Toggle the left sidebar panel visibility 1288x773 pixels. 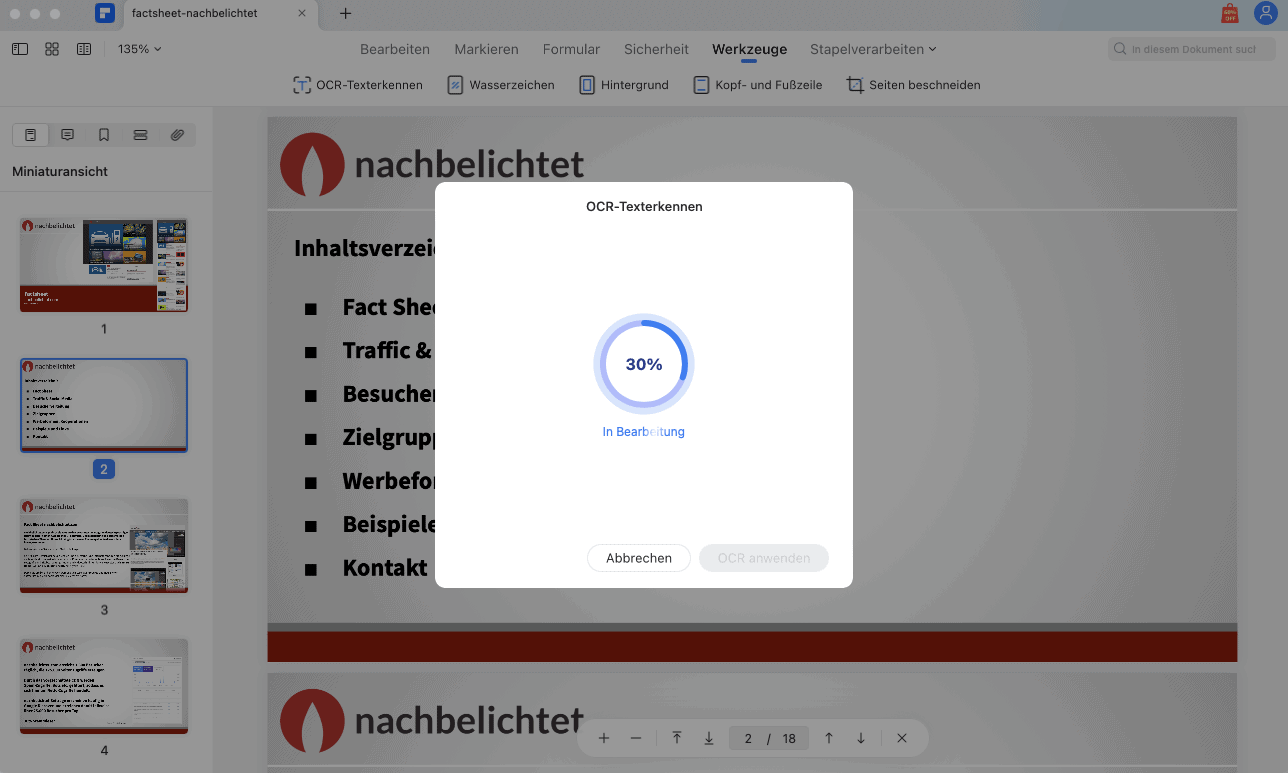coord(20,49)
